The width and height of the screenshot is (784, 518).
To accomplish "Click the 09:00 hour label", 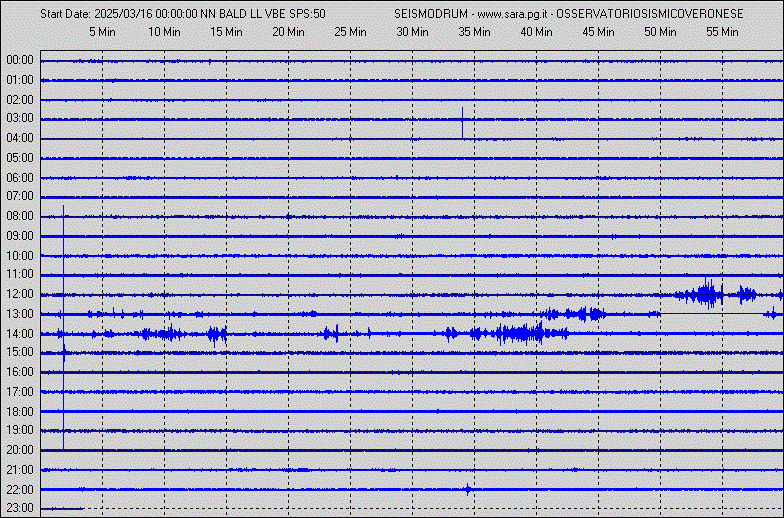I will [20, 236].
